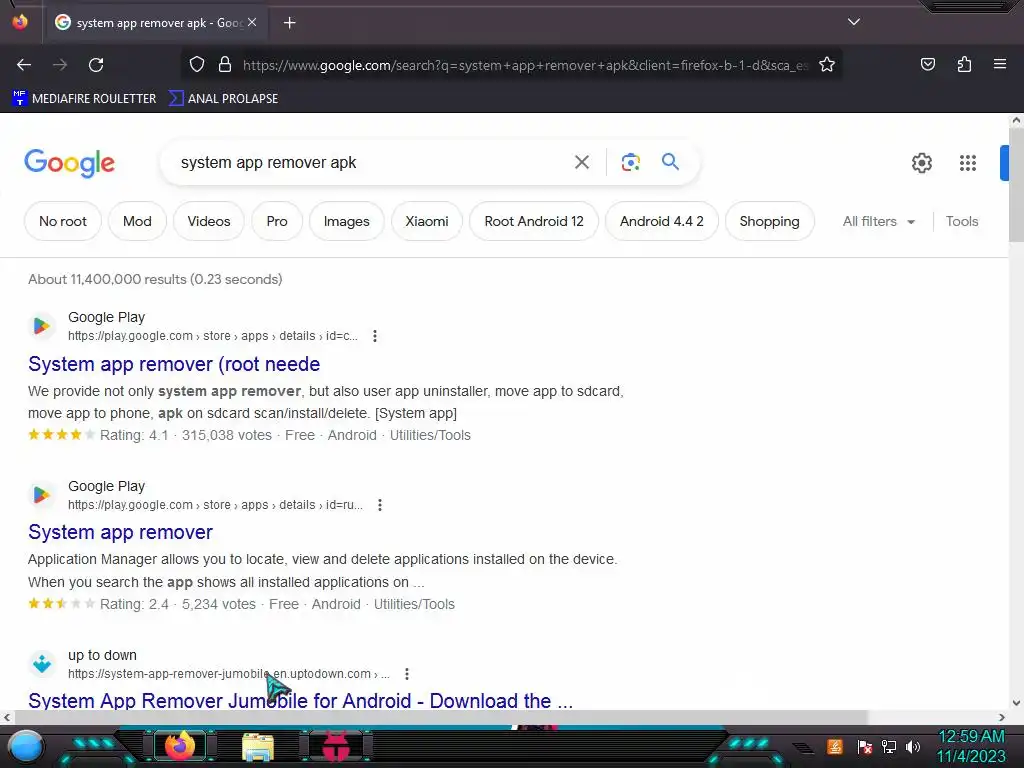Click the network tray icon
This screenshot has height=768, width=1024.
point(889,746)
